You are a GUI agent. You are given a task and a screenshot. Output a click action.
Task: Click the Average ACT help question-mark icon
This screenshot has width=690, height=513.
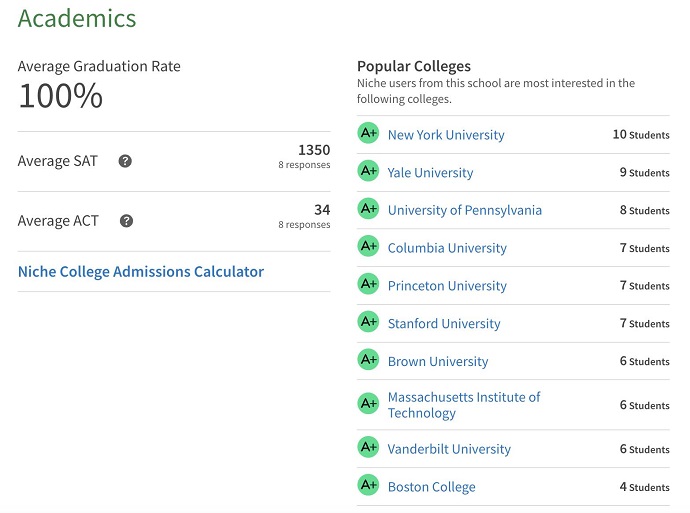(x=126, y=221)
